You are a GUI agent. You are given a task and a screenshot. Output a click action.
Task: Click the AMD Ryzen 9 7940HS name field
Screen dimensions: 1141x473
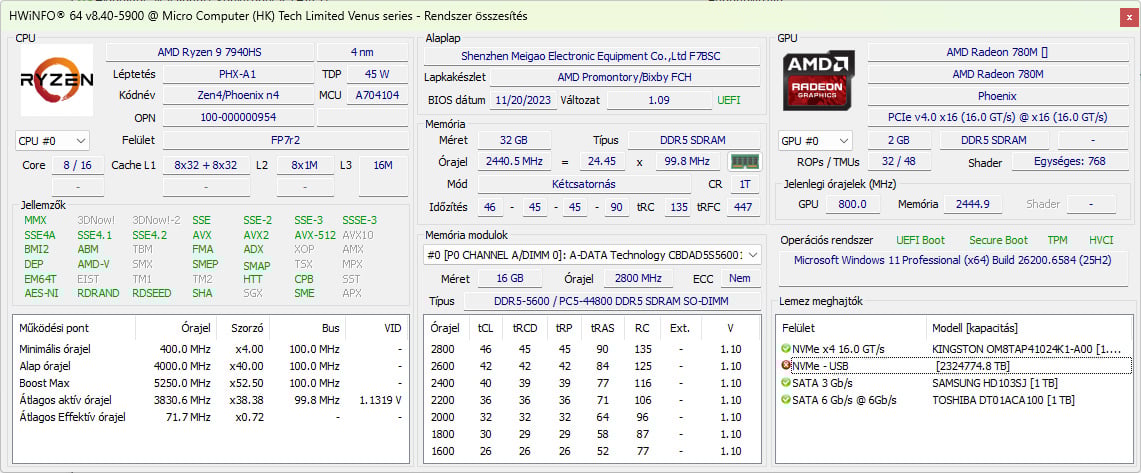point(208,52)
